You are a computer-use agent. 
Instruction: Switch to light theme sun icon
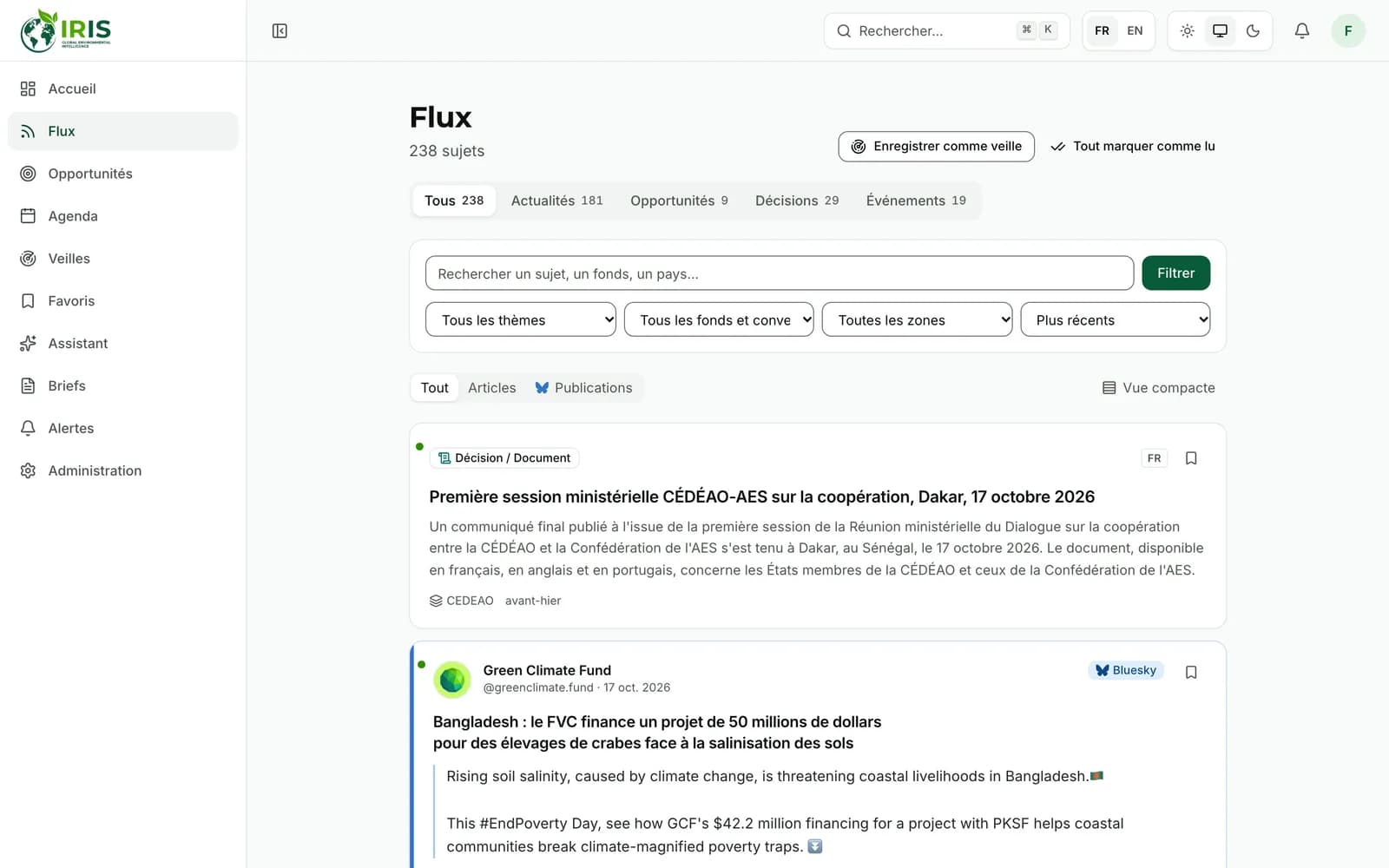pos(1187,31)
